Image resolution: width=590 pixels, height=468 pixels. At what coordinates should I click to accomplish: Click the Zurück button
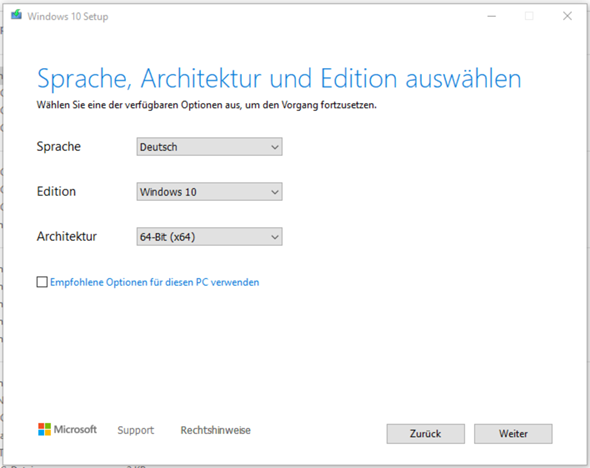tap(425, 434)
